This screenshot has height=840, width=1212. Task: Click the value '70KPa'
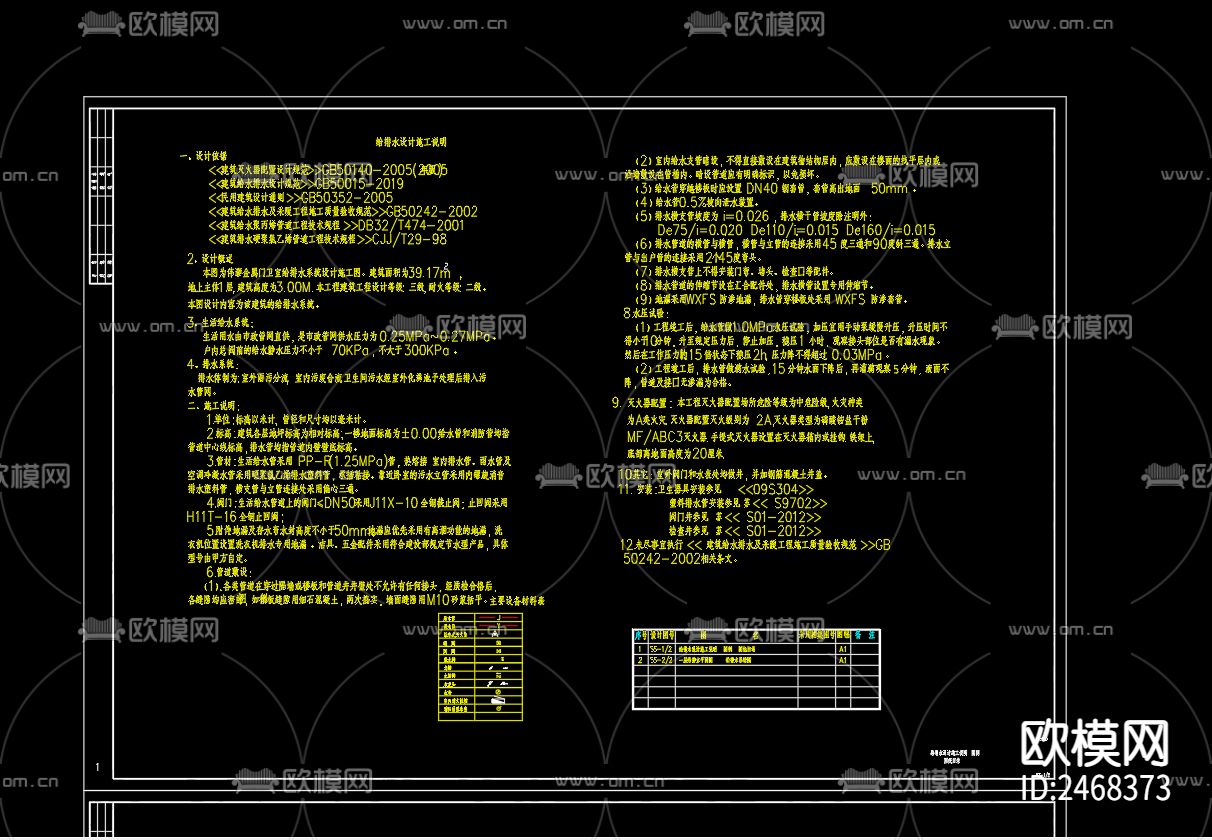350,351
